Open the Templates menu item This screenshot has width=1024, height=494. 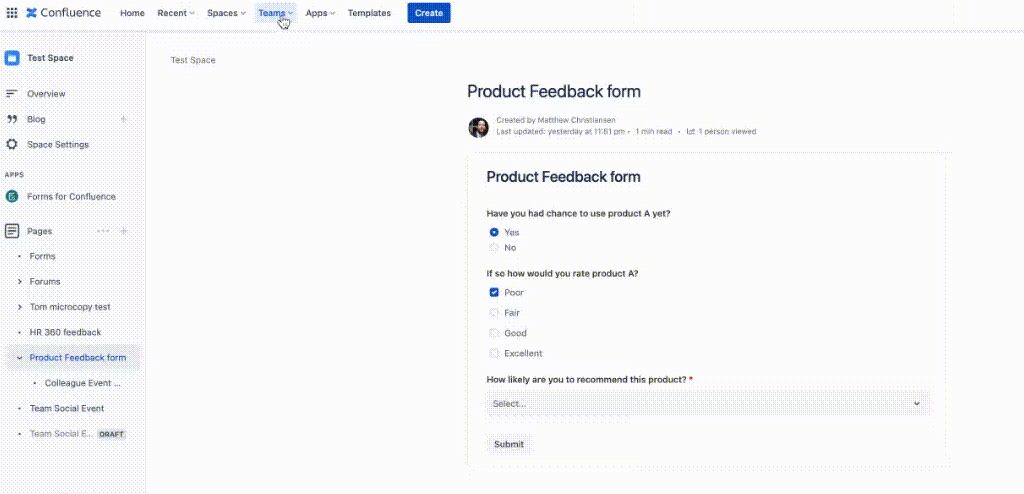(369, 13)
